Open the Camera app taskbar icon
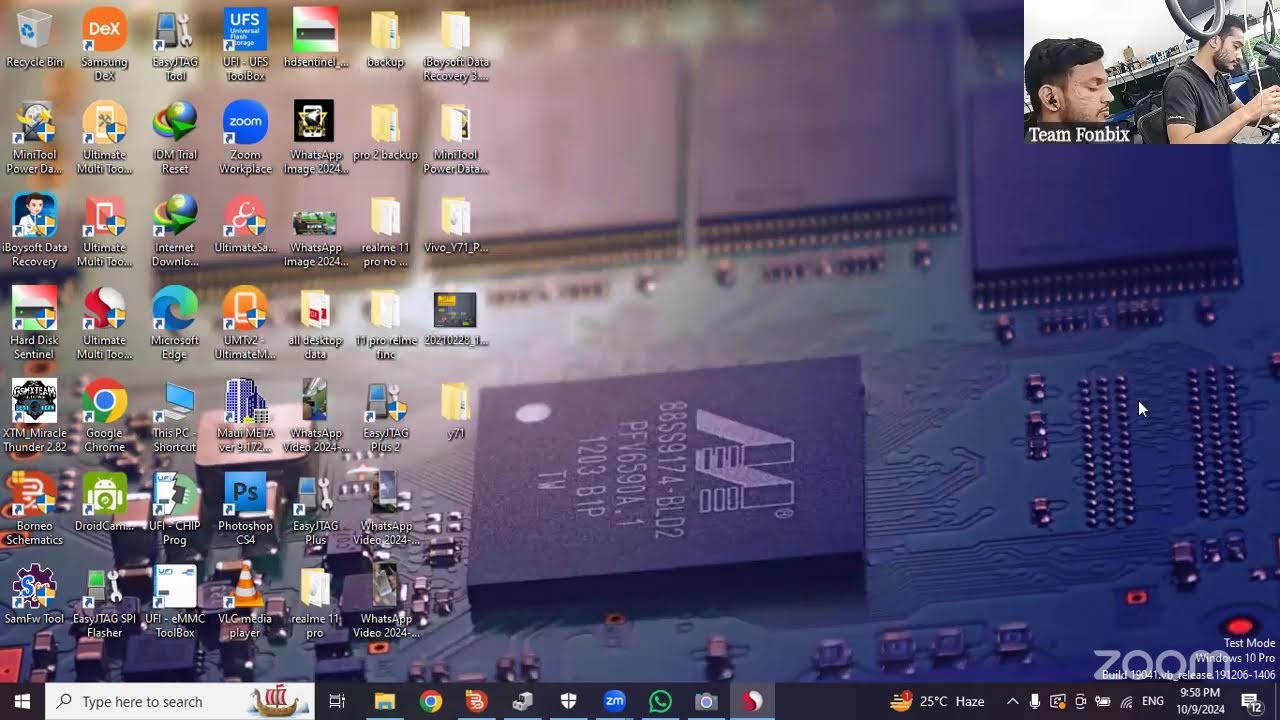Screen dimensions: 1280x720 click(x=707, y=701)
